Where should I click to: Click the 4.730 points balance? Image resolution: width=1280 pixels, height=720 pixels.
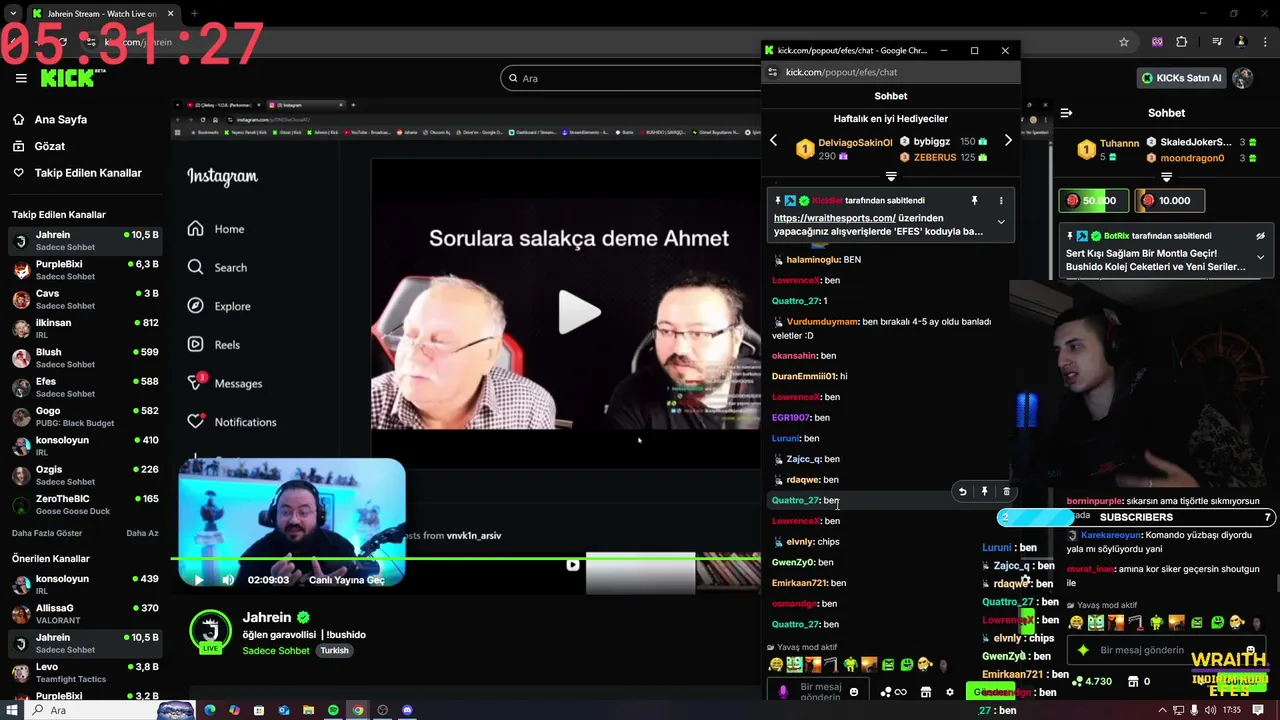pyautogui.click(x=1092, y=681)
